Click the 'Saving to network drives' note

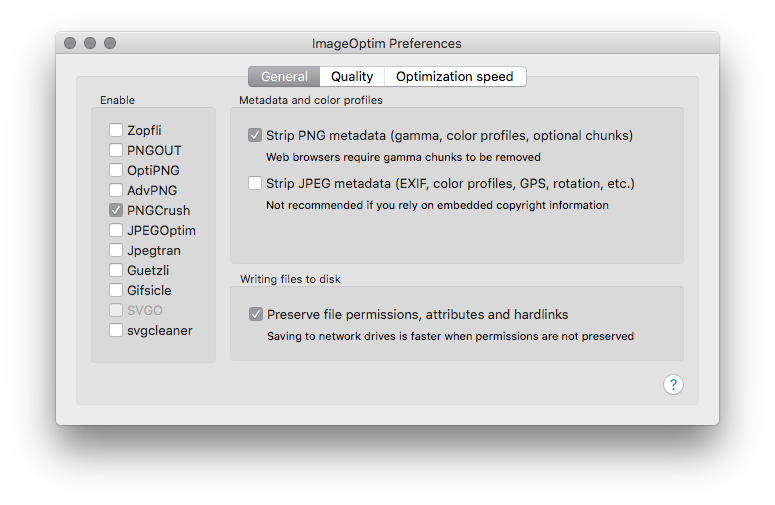(x=450, y=336)
